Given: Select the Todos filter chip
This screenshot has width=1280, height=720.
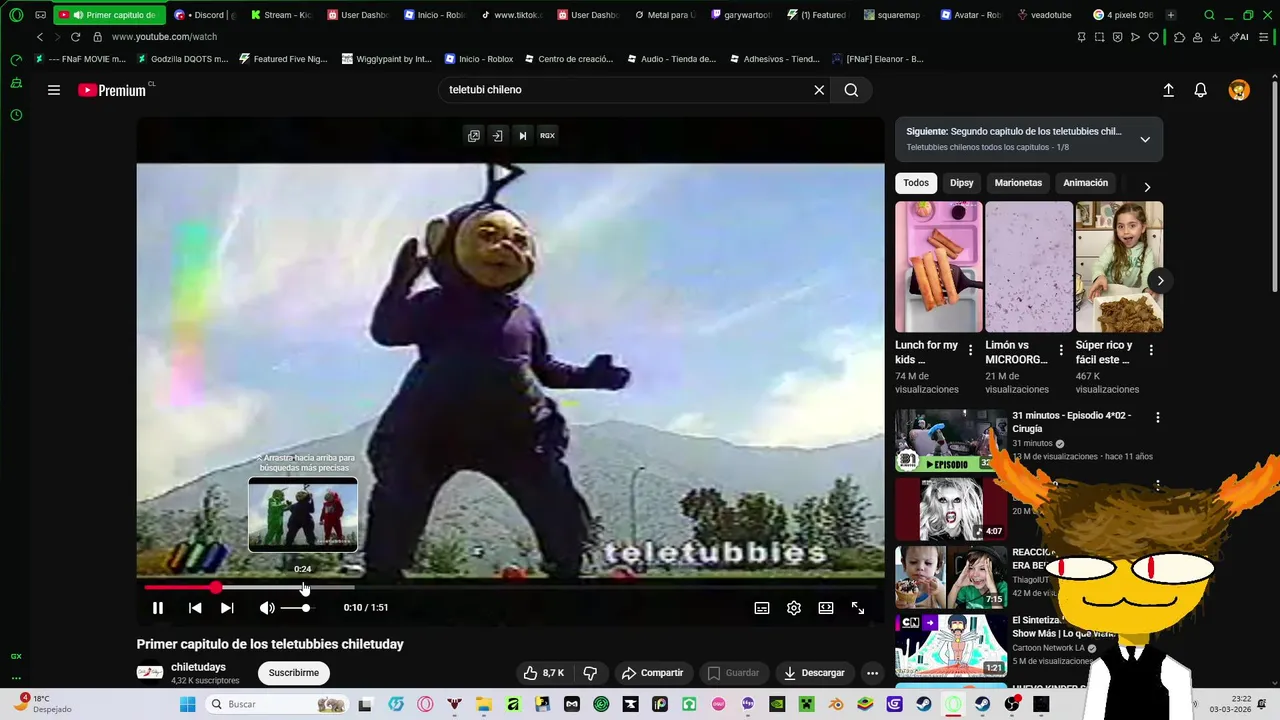Looking at the screenshot, I should 916,183.
